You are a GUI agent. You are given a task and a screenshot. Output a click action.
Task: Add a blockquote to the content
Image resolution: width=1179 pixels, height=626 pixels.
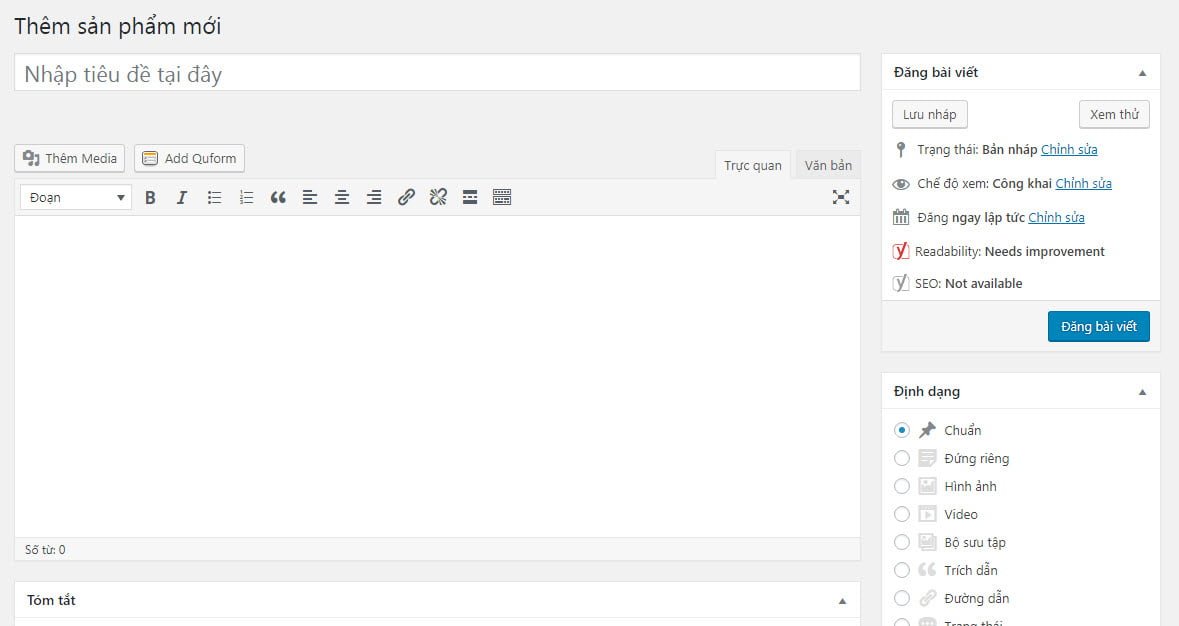(x=278, y=198)
